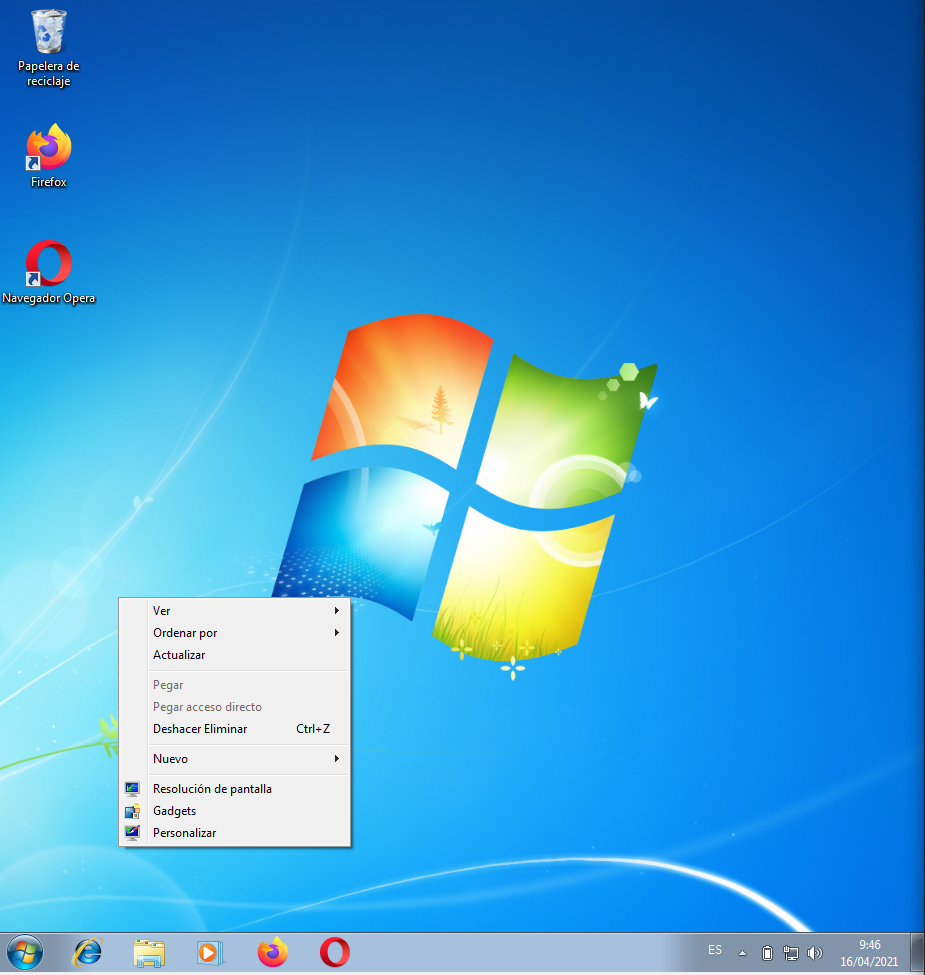Click the battery icon in system tray
Screen dimensions: 925x975
(x=767, y=953)
